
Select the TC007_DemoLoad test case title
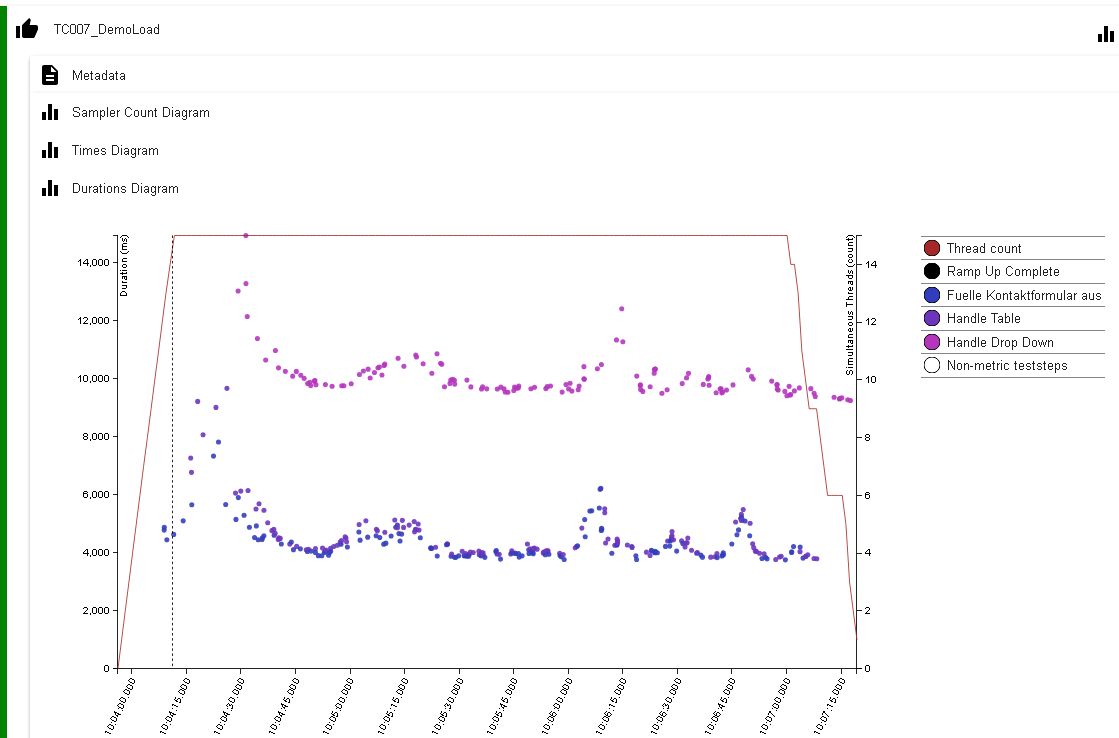click(x=106, y=29)
